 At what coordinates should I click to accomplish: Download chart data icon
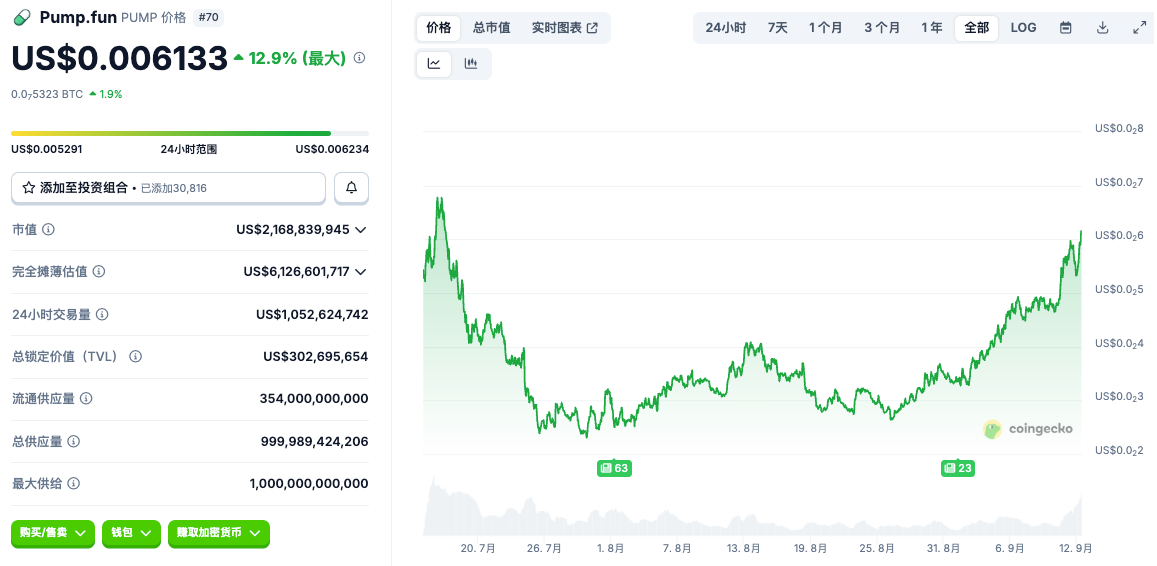(1103, 28)
